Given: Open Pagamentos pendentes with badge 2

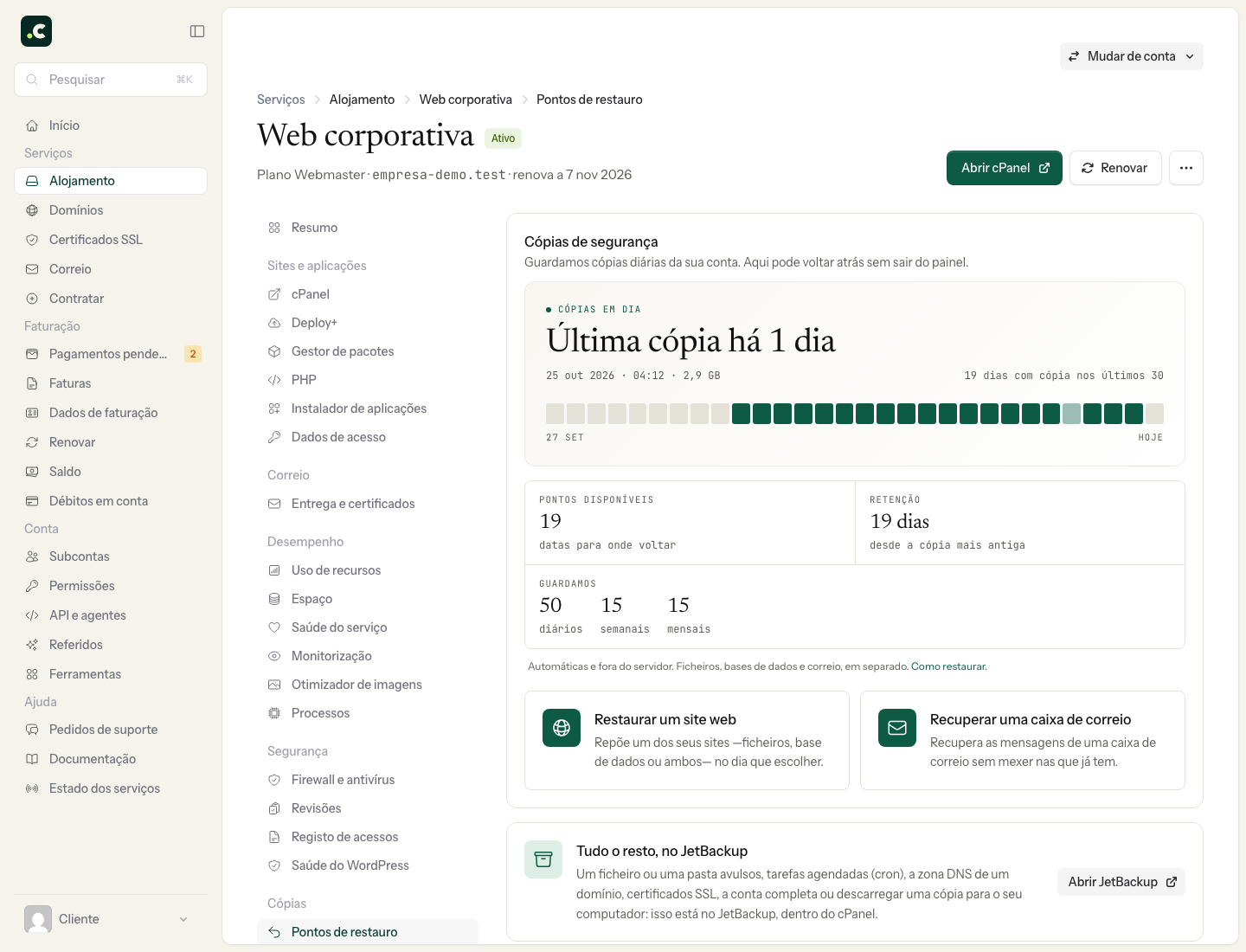Looking at the screenshot, I should click(x=111, y=354).
